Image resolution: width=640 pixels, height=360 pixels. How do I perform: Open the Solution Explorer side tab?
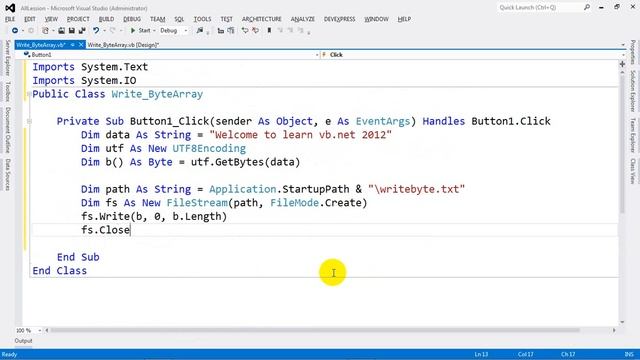click(633, 91)
